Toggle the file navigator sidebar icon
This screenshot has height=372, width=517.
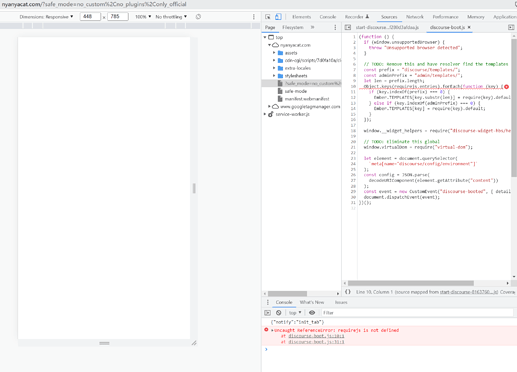pos(348,27)
